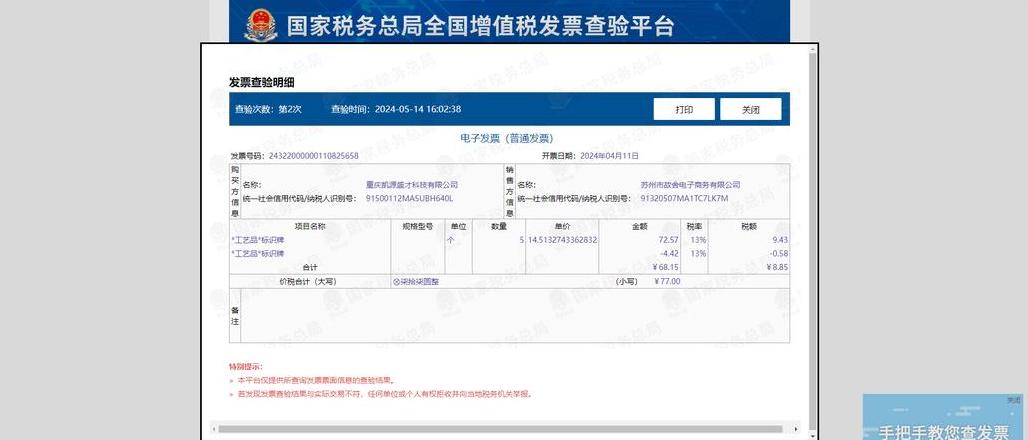Select the notice line about 向当地税务机关举报
The image size is (1028, 440).
pos(385,394)
